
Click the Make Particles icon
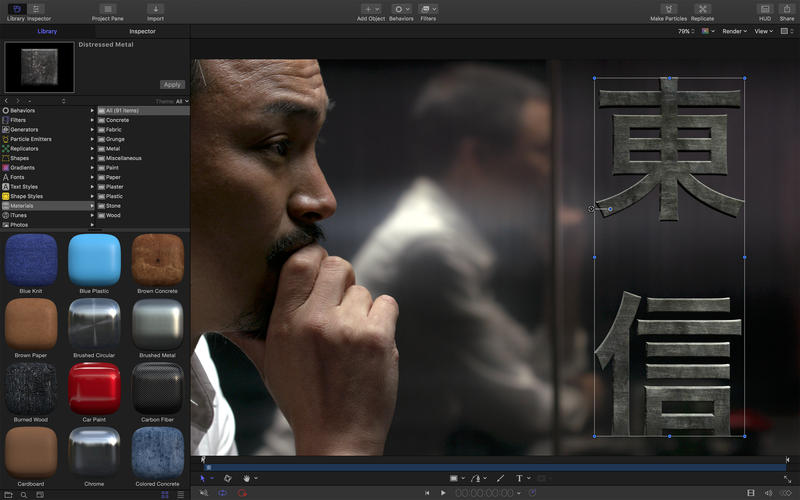(x=669, y=9)
